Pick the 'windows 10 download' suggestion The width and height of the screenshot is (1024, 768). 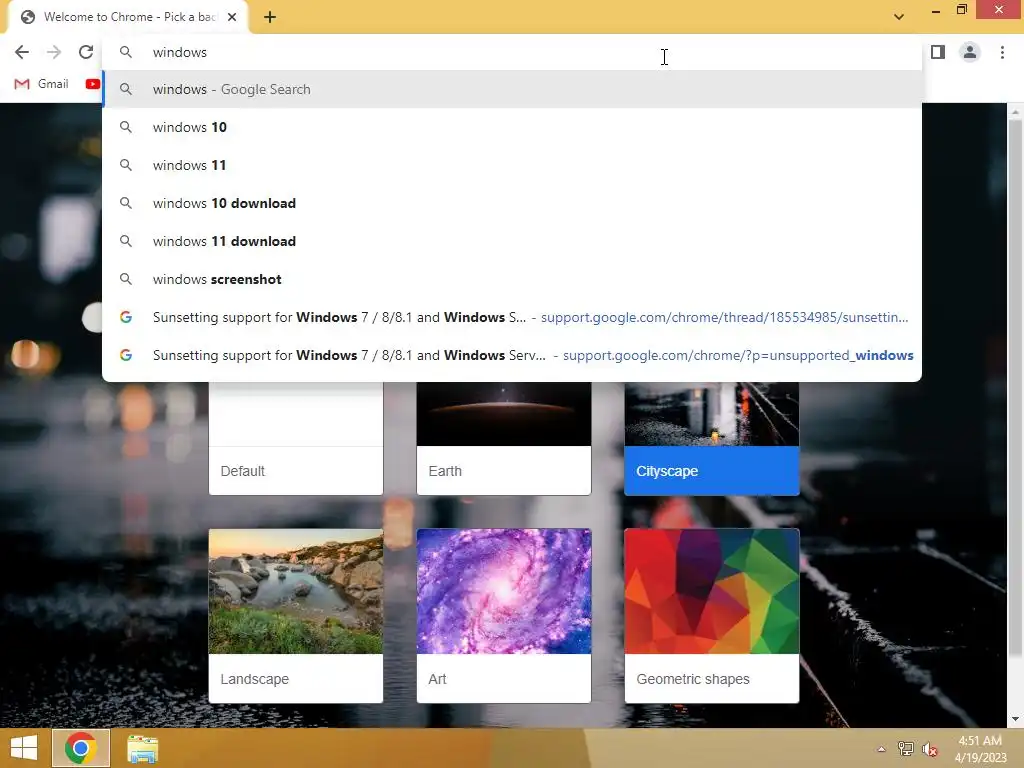point(512,203)
